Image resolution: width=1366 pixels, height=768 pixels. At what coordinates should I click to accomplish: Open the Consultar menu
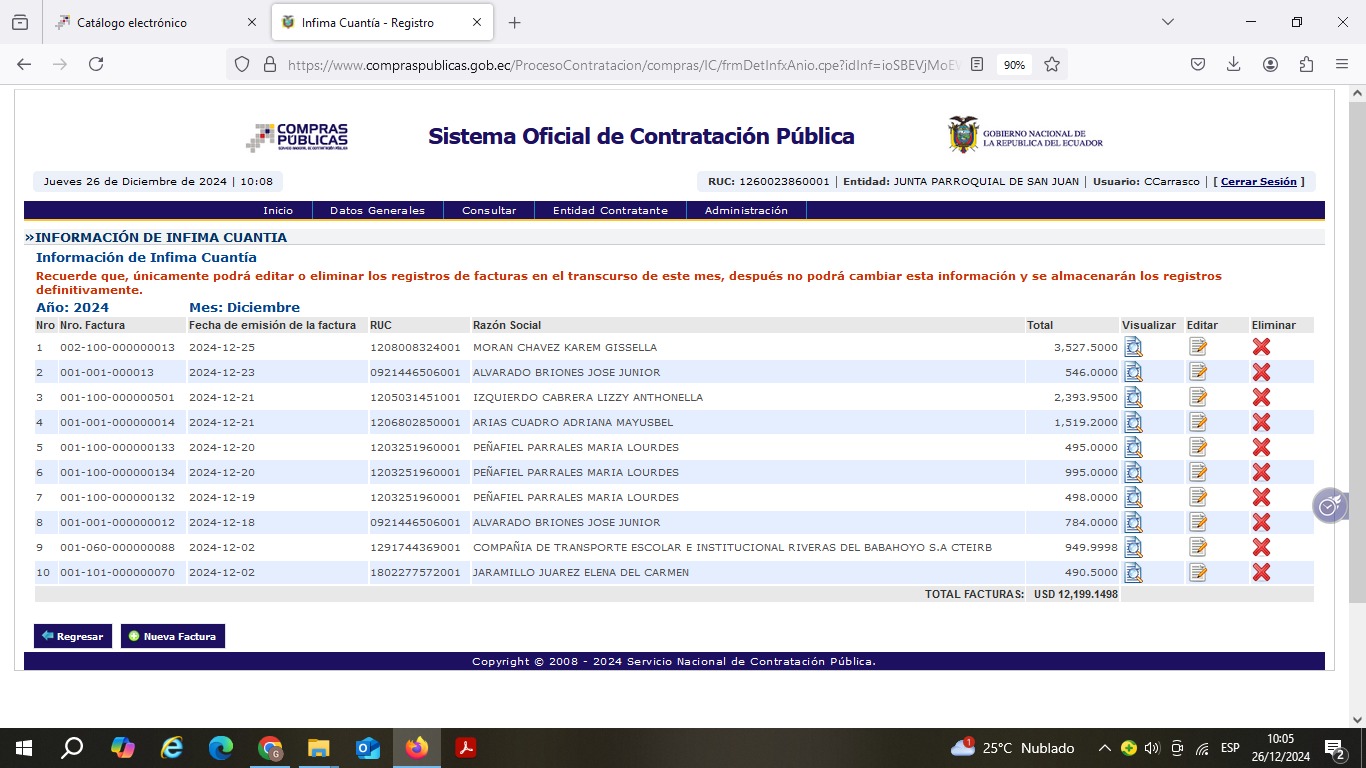(x=489, y=211)
